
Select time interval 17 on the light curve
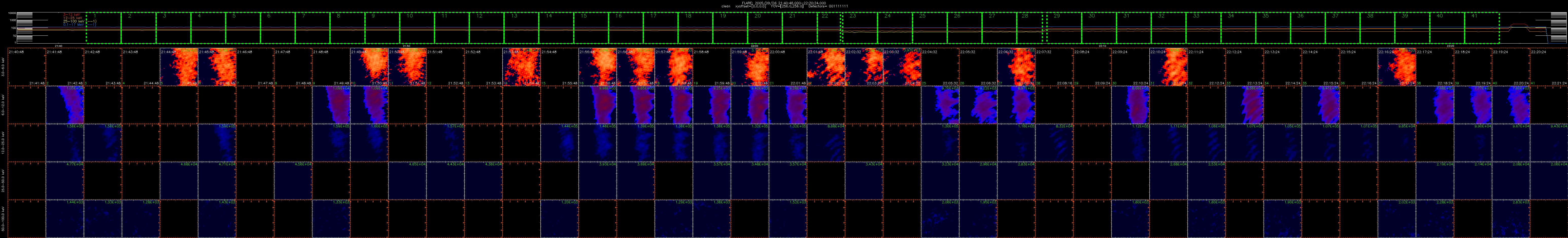pos(661,28)
